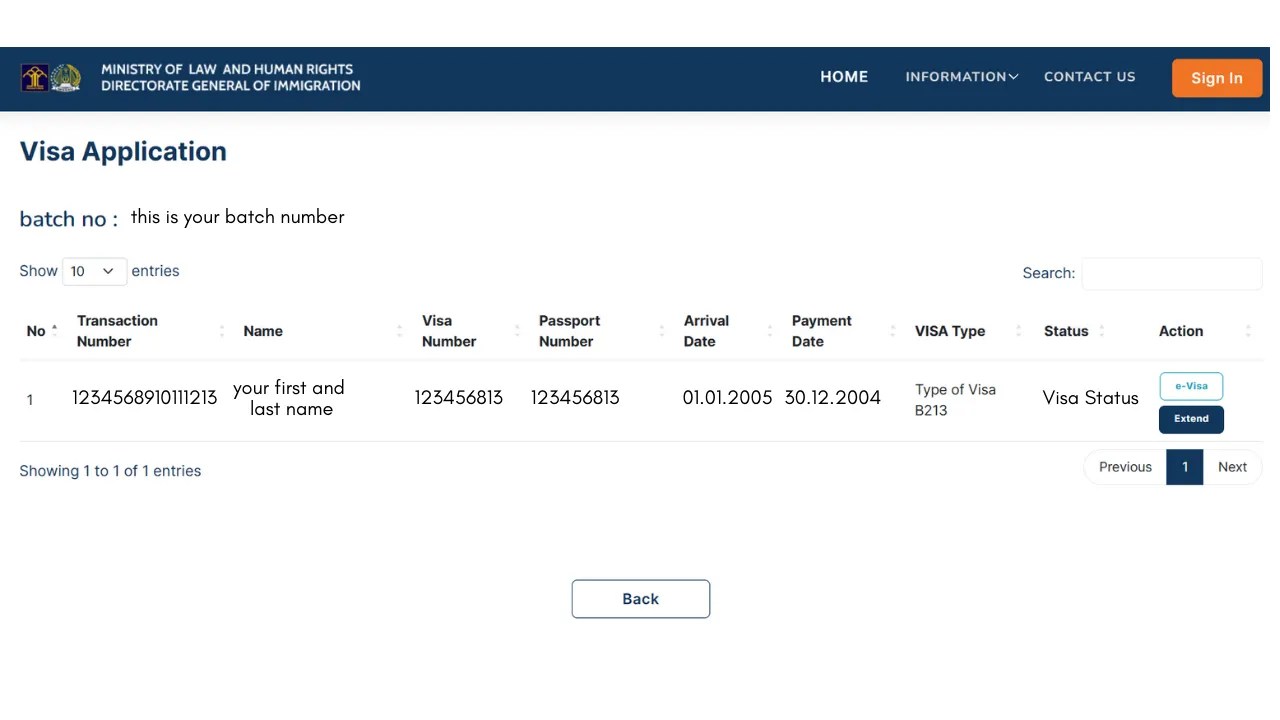
Task: Open the Show entries count dropdown
Action: pyautogui.click(x=94, y=271)
